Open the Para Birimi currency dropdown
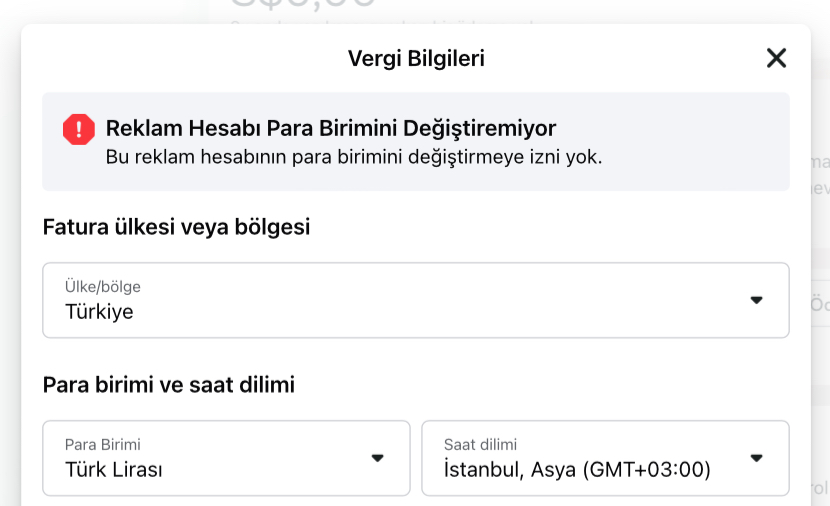830x506 pixels. [226, 458]
